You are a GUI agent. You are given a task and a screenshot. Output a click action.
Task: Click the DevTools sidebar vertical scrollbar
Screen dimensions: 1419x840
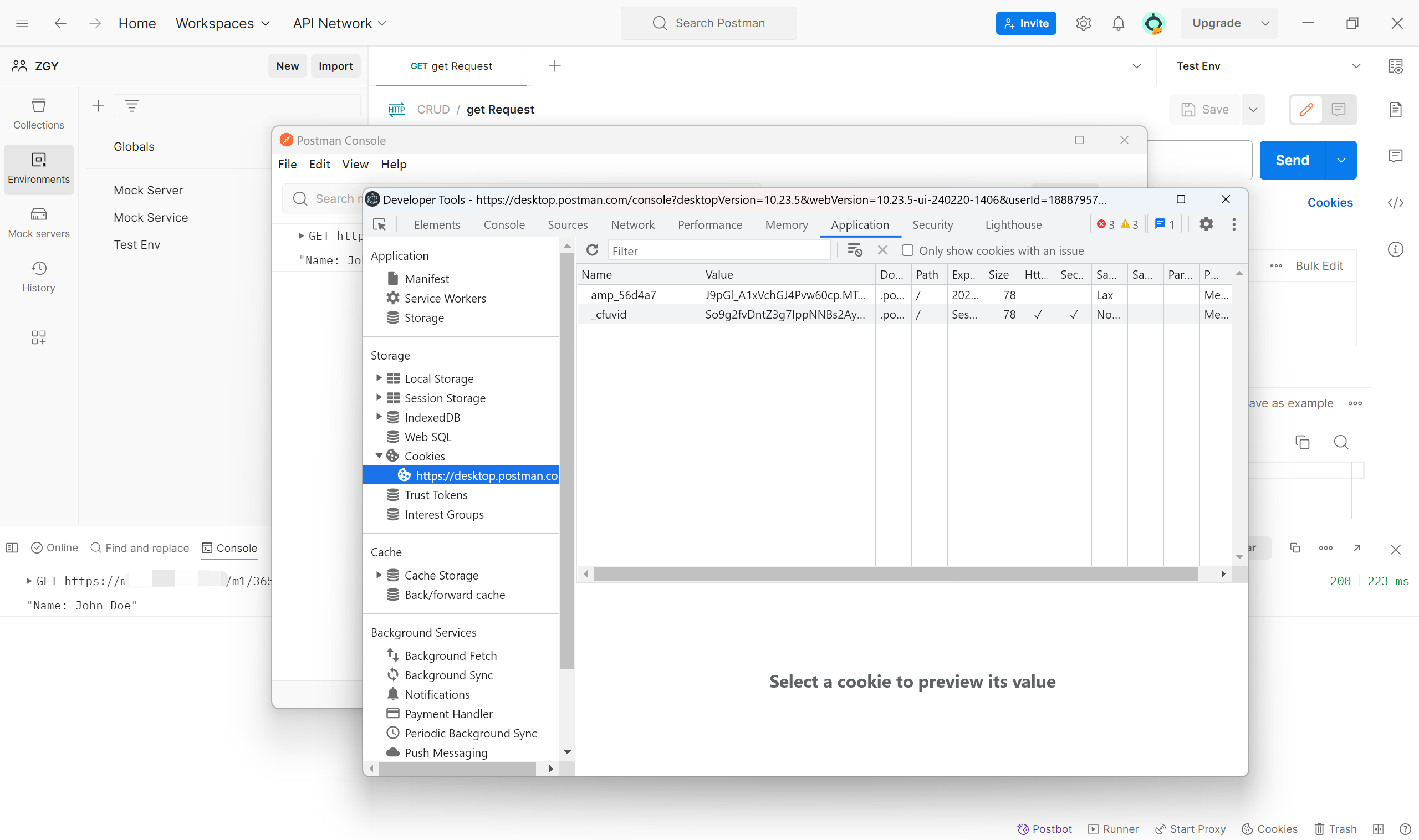pos(567,460)
